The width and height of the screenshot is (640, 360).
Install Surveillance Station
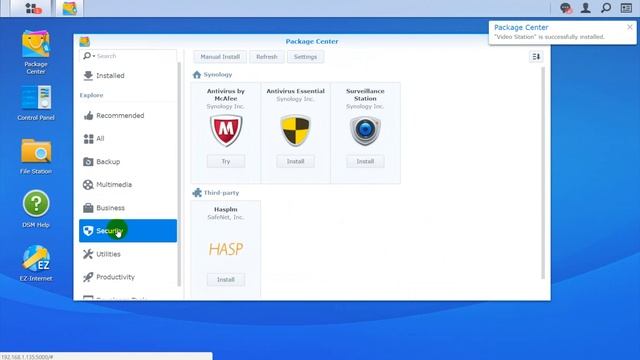coord(365,161)
